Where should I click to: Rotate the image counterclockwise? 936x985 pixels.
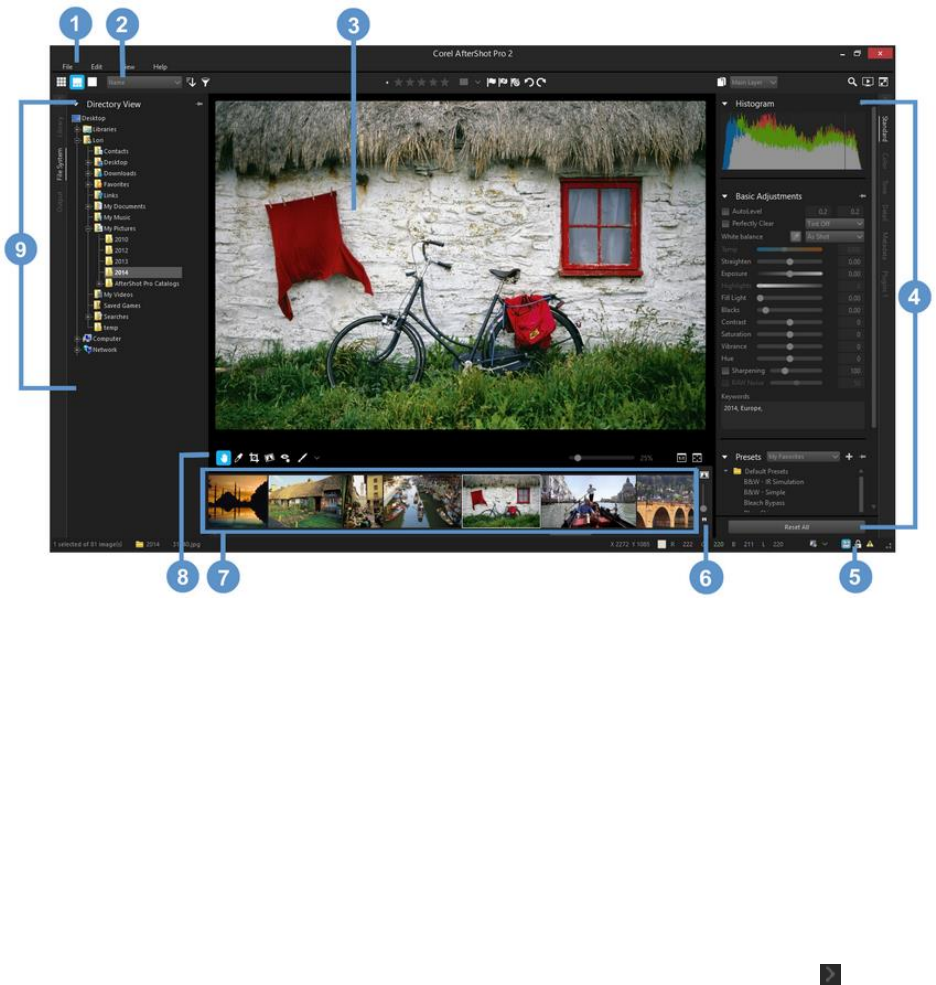(x=529, y=82)
